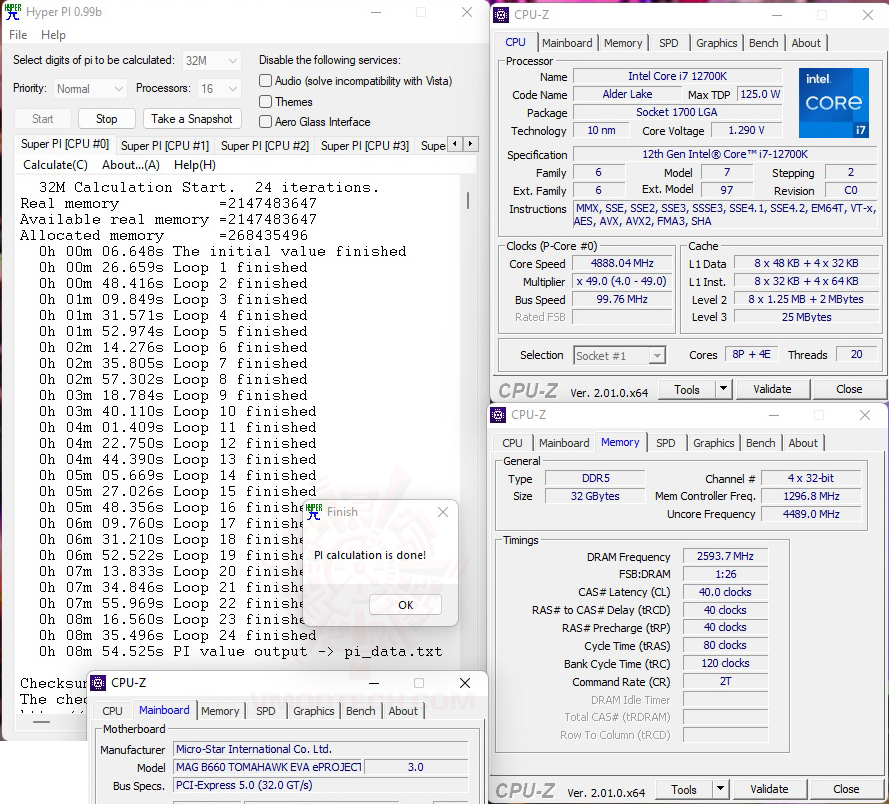This screenshot has width=889, height=804.
Task: Click the Super PI log vertical scrollbar
Action: click(x=468, y=200)
